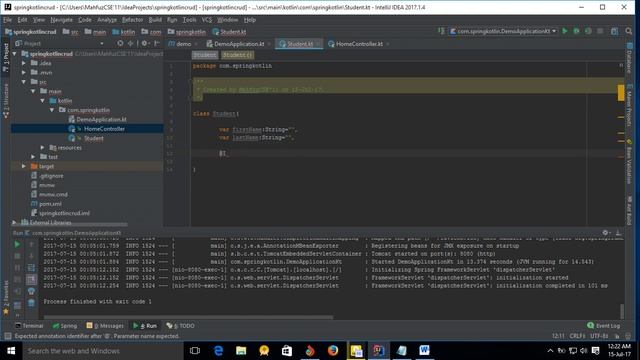Expand the test folder
Image resolution: width=640 pixels, height=360 pixels.
pos(33,157)
